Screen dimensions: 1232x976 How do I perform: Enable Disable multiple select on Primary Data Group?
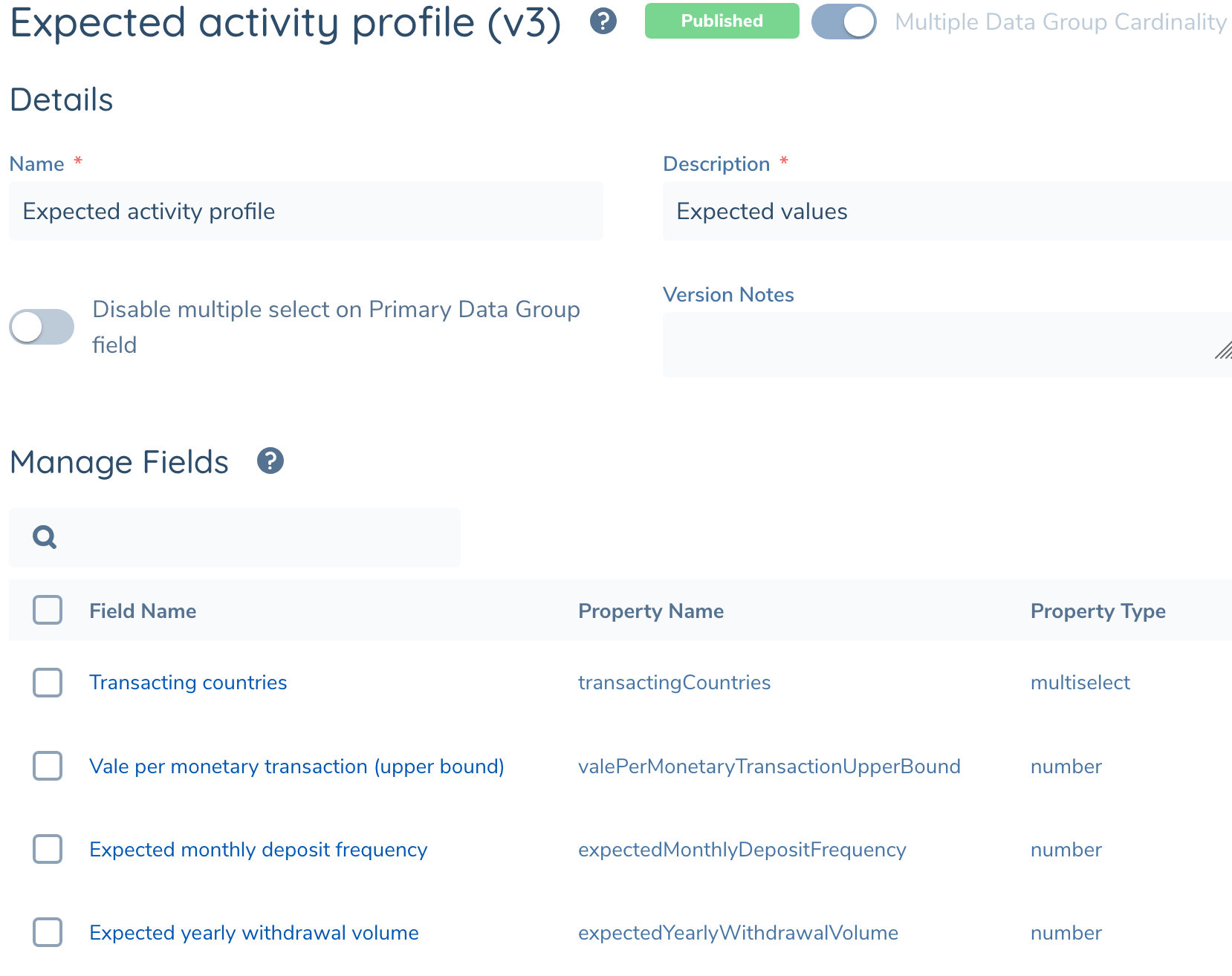tap(42, 327)
